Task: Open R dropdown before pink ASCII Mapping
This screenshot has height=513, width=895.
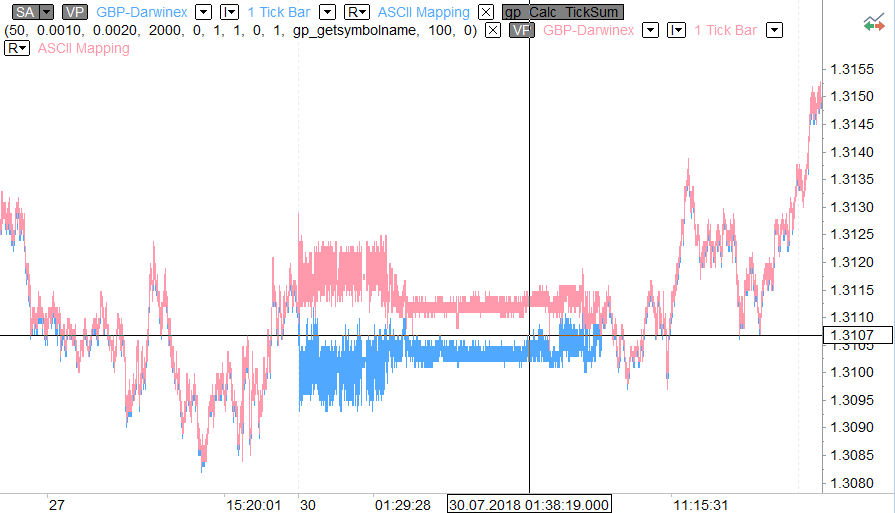Action: click(17, 49)
